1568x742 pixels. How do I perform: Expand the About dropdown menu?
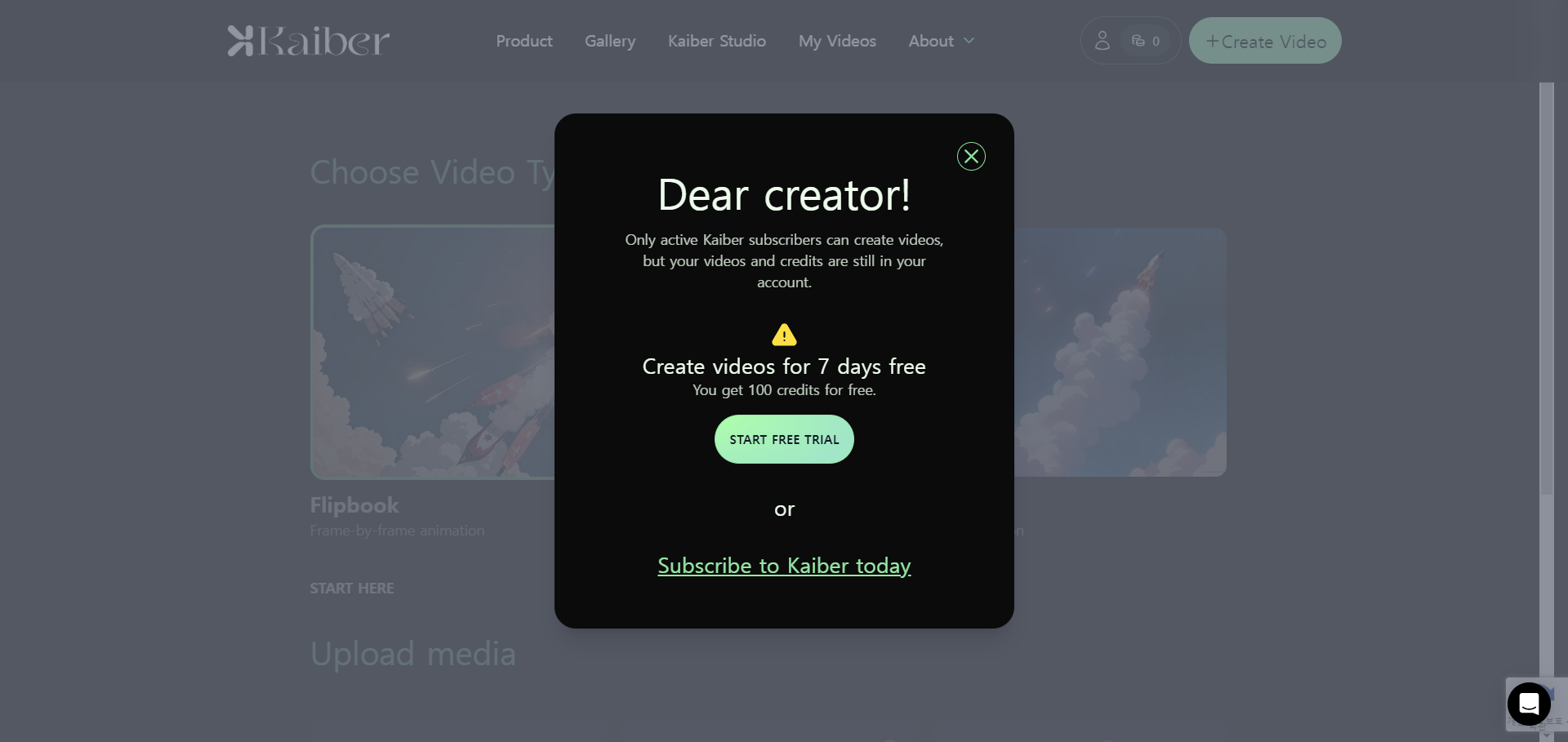[942, 41]
